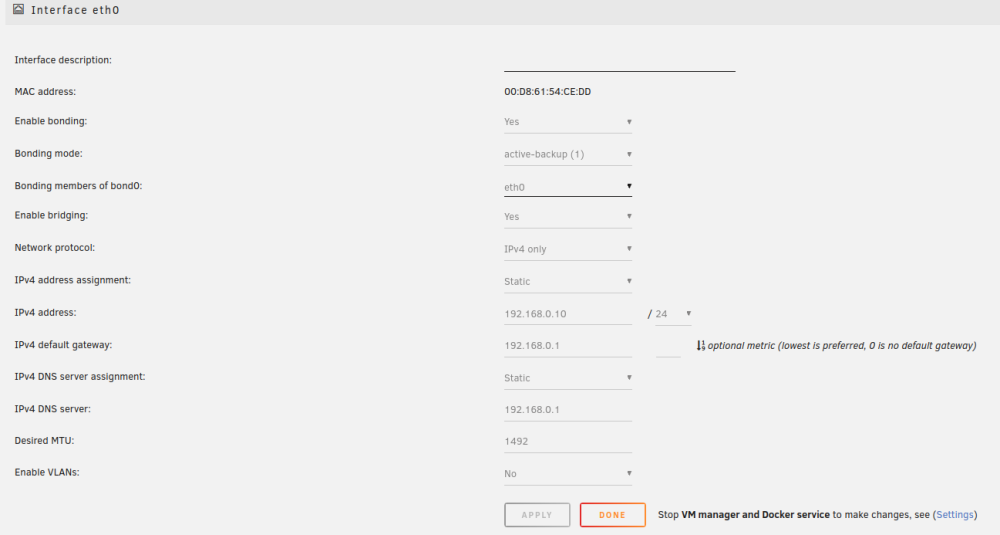Click the IPv4 default gateway field

coord(568,346)
